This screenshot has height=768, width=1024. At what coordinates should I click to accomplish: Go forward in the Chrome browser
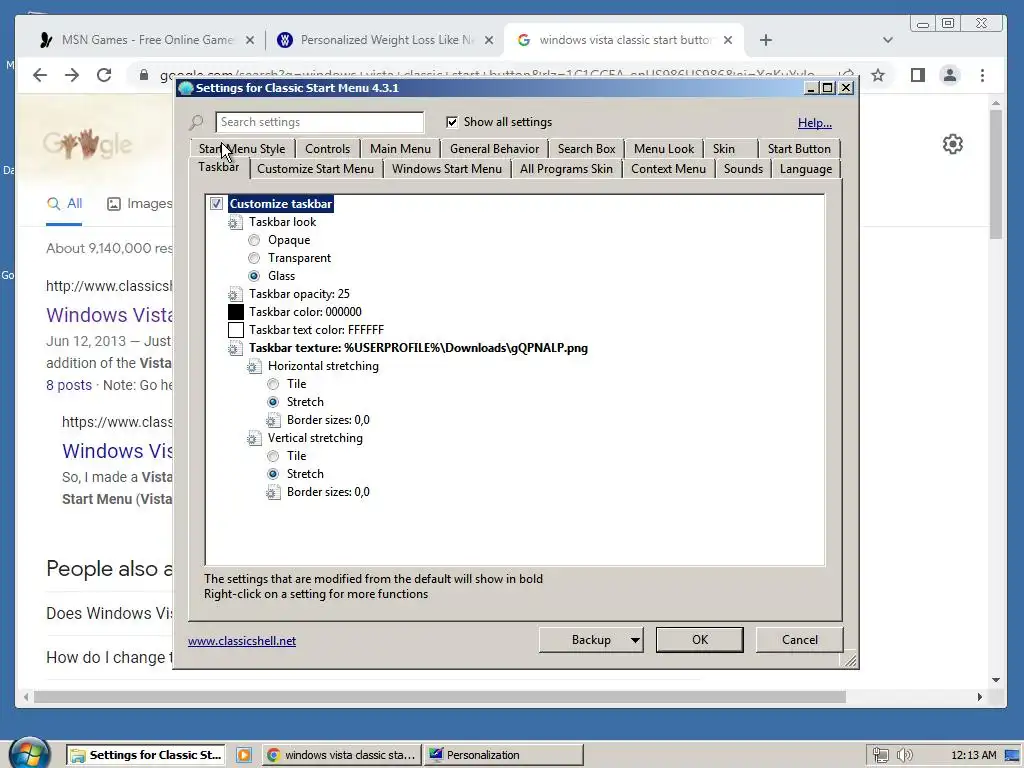pos(72,75)
